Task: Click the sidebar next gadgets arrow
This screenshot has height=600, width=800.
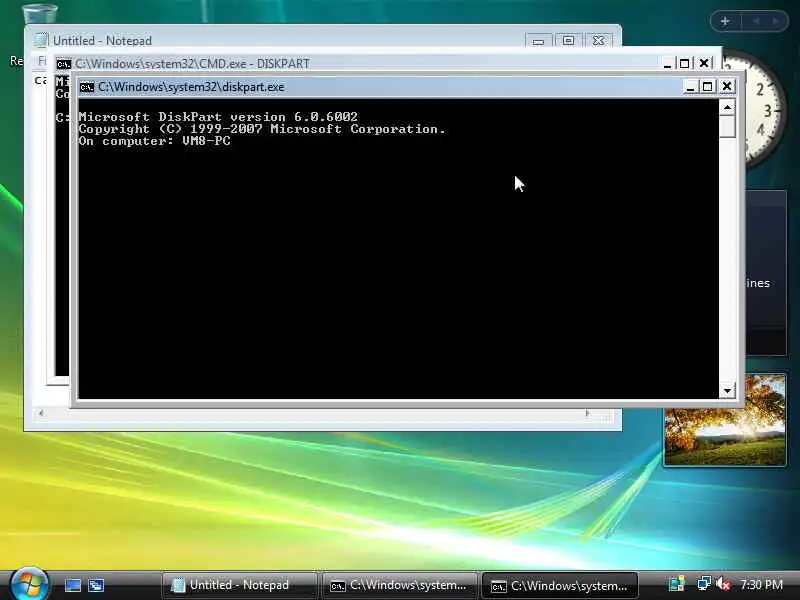Action: 776,21
